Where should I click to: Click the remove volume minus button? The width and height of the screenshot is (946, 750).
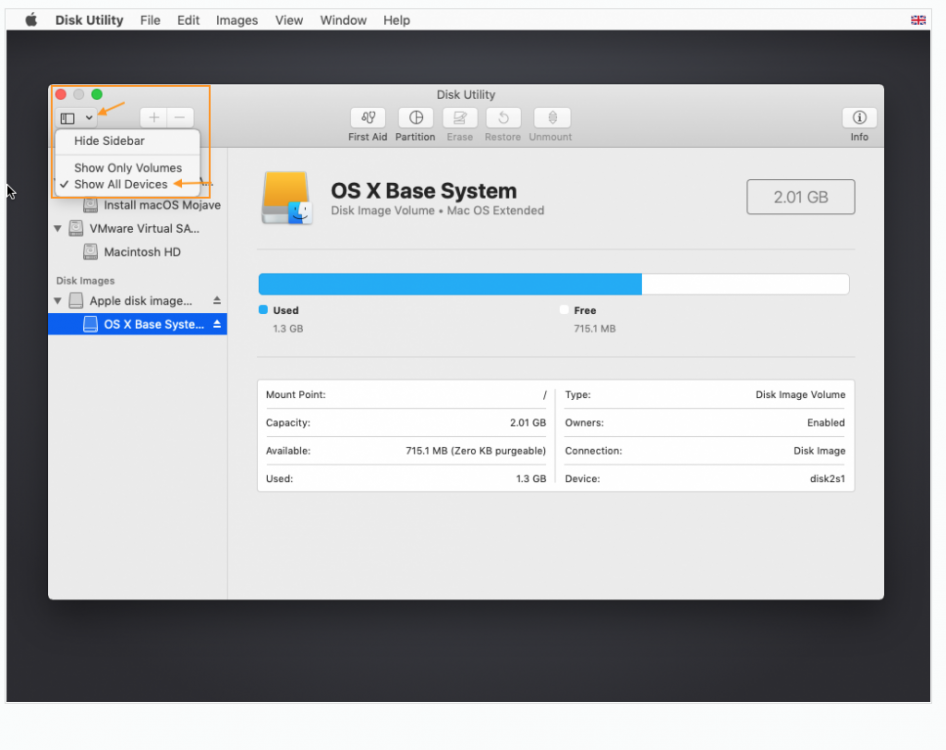tap(180, 118)
